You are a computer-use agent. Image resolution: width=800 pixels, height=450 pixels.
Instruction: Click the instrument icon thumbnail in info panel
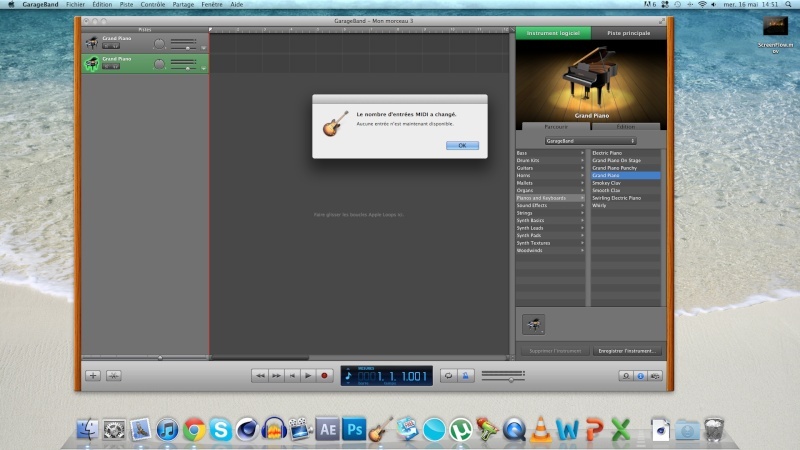534,323
